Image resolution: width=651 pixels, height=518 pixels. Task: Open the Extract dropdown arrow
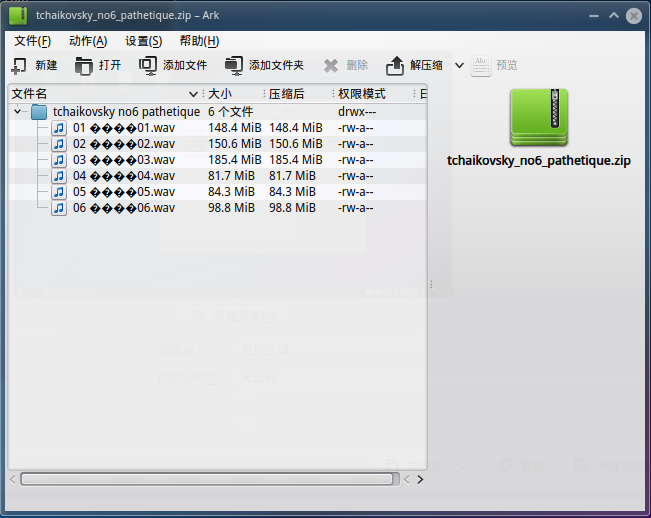[459, 66]
